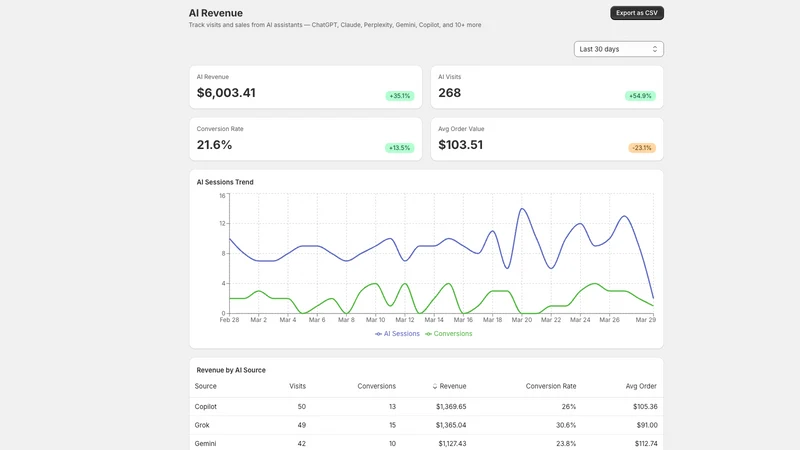
Task: Click the Copilot visits value 50
Action: pos(302,407)
